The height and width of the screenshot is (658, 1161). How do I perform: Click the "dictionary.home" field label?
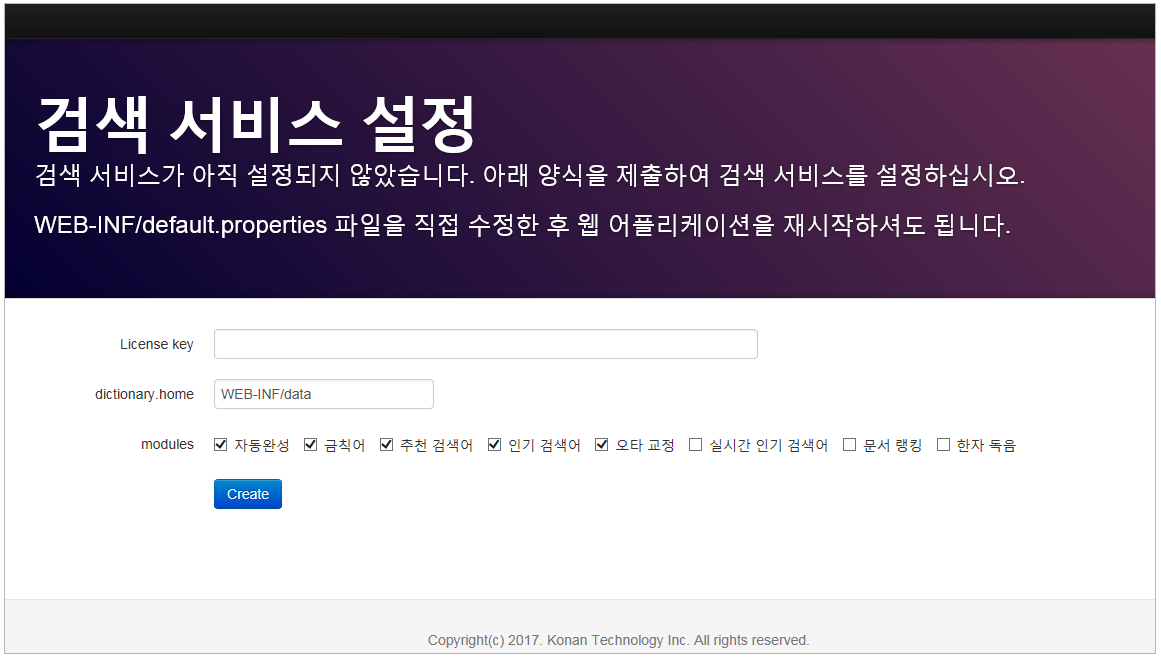point(144,394)
